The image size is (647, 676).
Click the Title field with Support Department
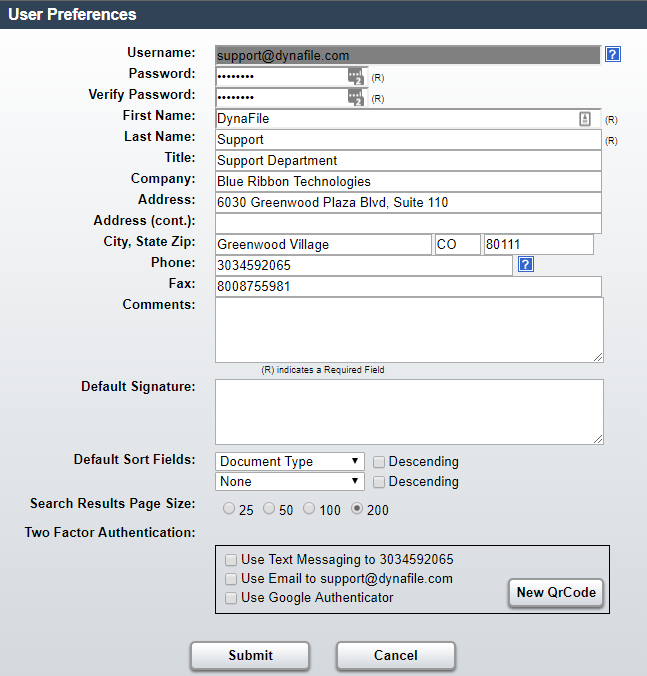pos(408,160)
